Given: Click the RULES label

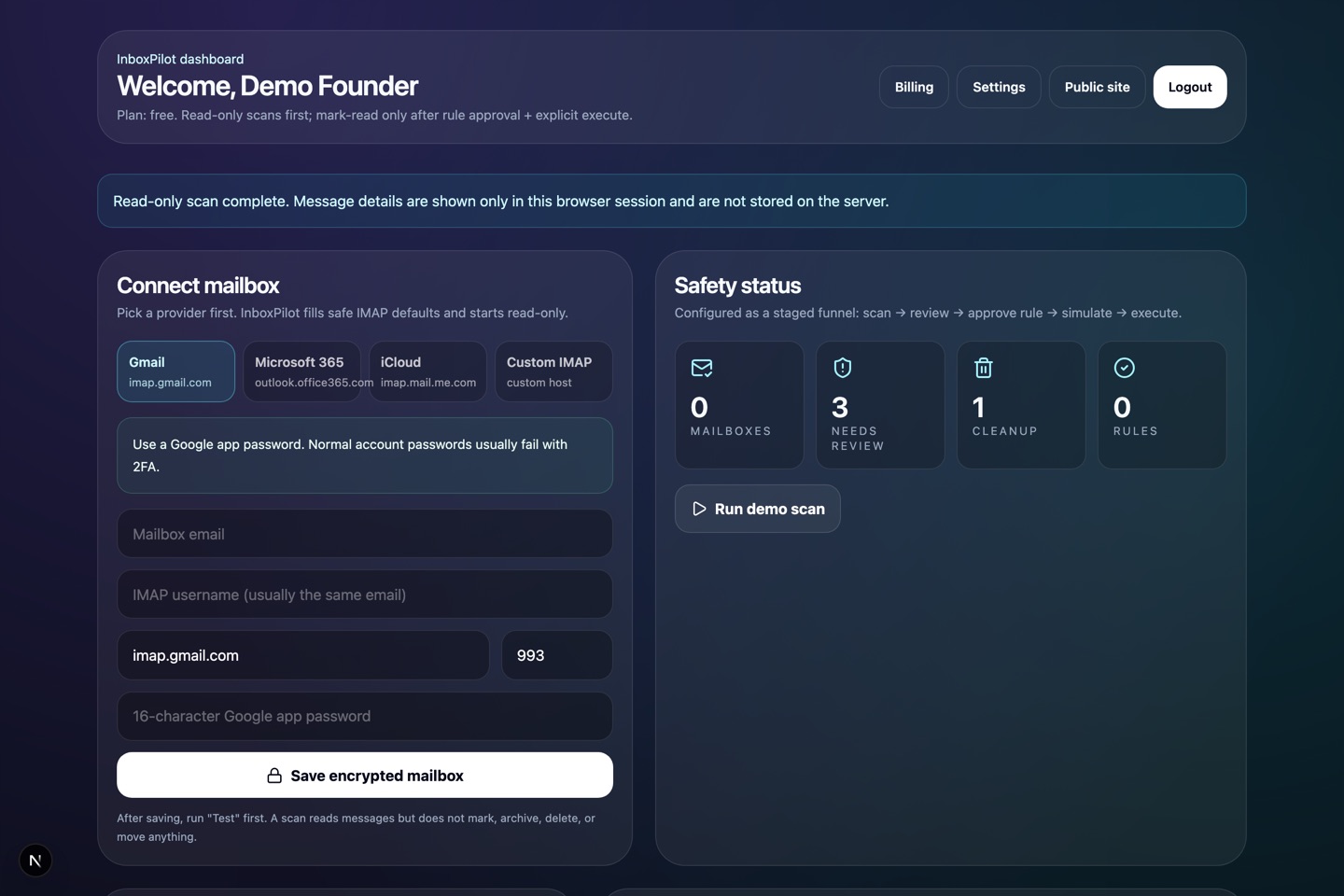Looking at the screenshot, I should pyautogui.click(x=1136, y=431).
